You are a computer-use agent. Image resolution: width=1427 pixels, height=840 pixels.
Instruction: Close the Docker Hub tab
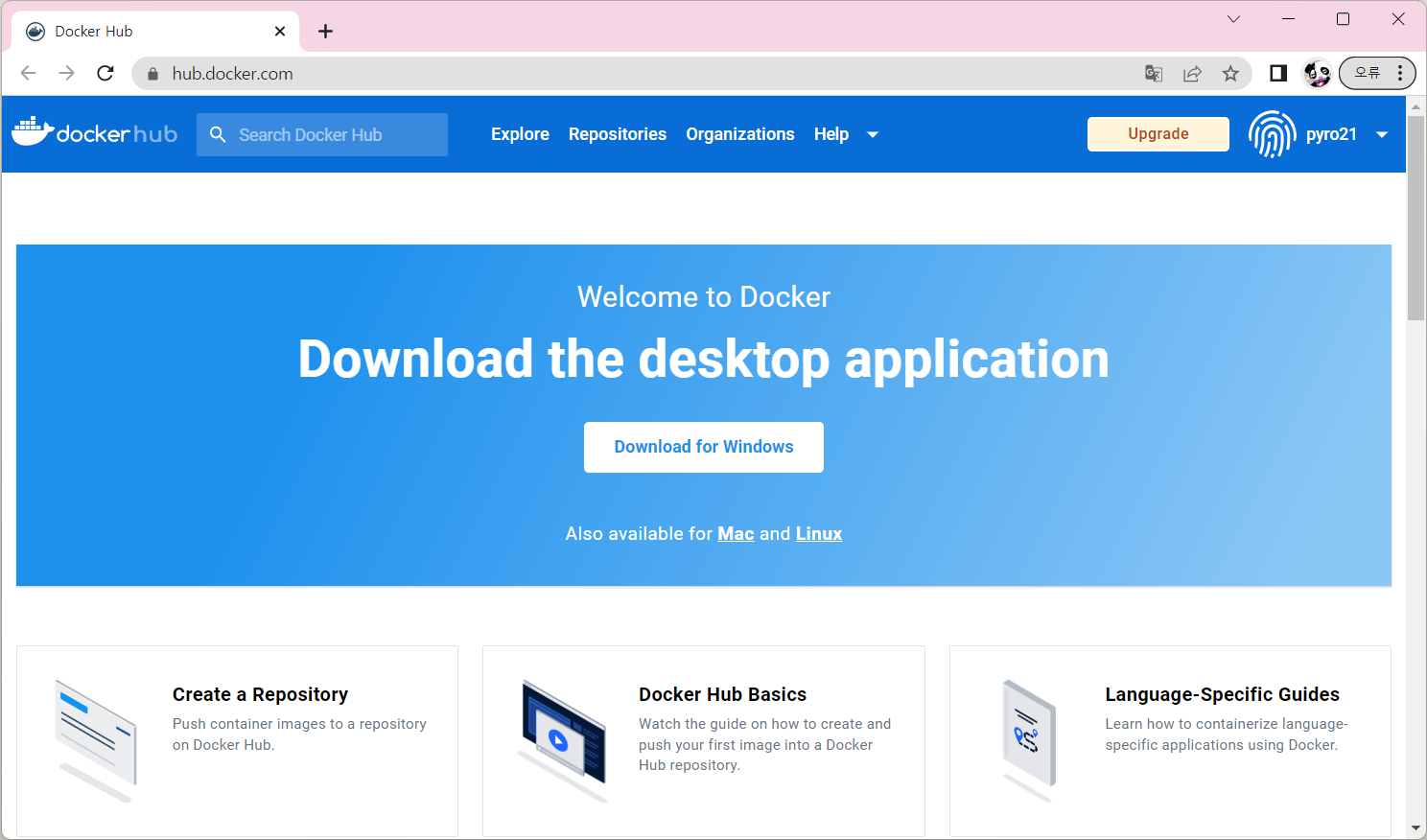click(x=280, y=31)
